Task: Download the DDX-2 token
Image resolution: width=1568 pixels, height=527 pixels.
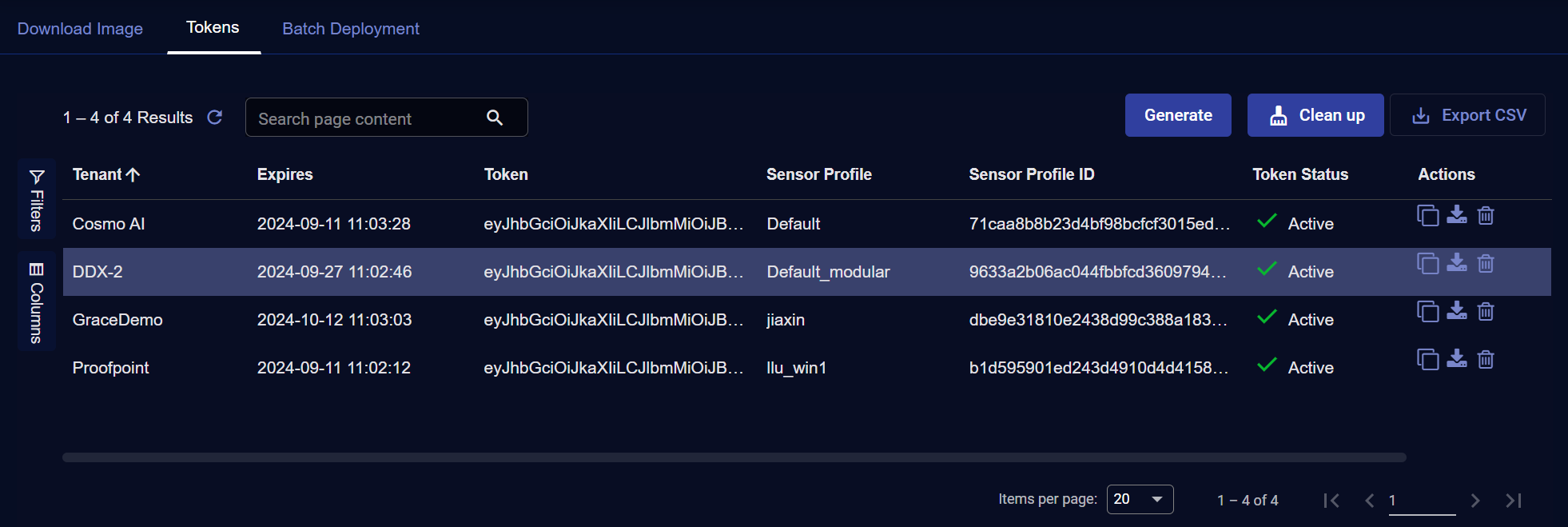Action: (1457, 263)
